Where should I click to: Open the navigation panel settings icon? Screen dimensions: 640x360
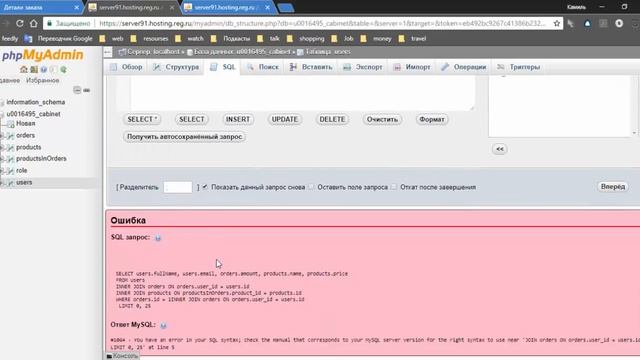53,69
